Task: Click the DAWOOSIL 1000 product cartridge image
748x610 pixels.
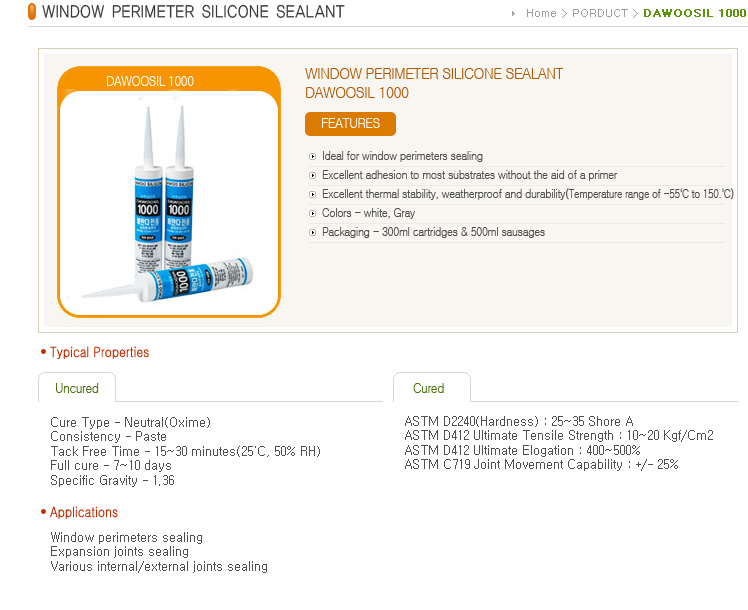Action: point(168,204)
